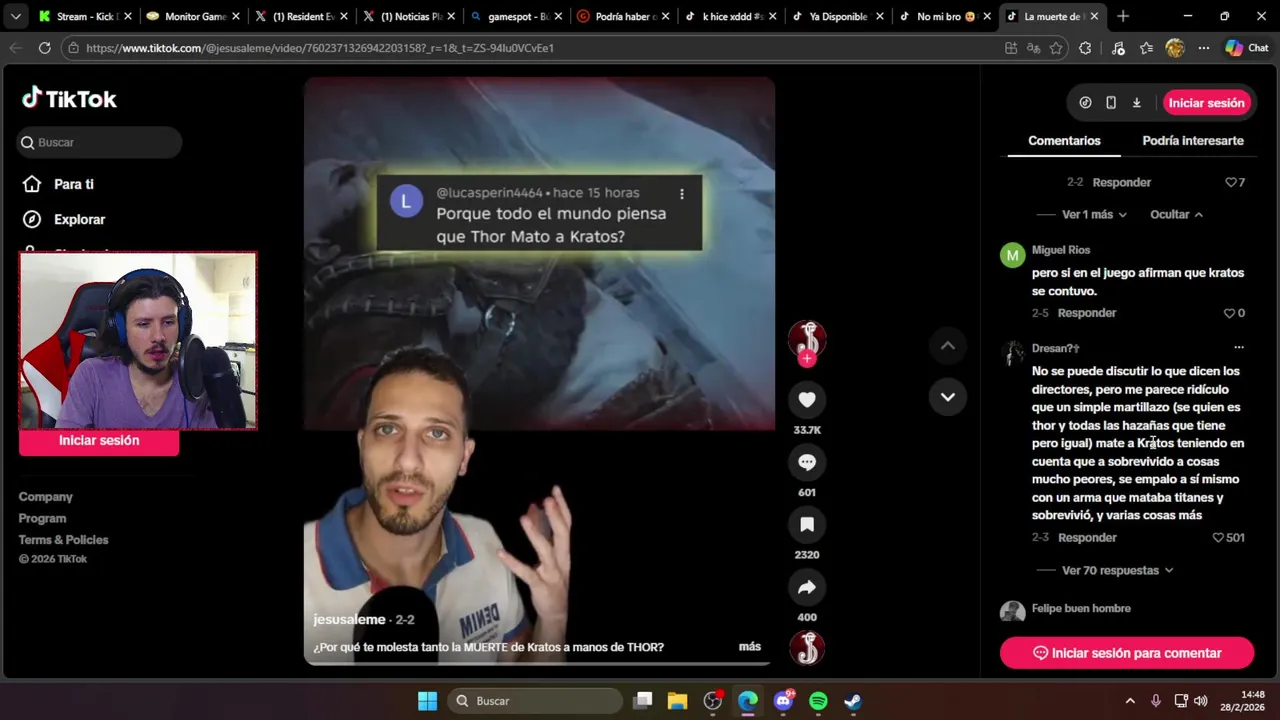Collapse the replies with Ocultar
The image size is (1280, 720).
pos(1176,215)
